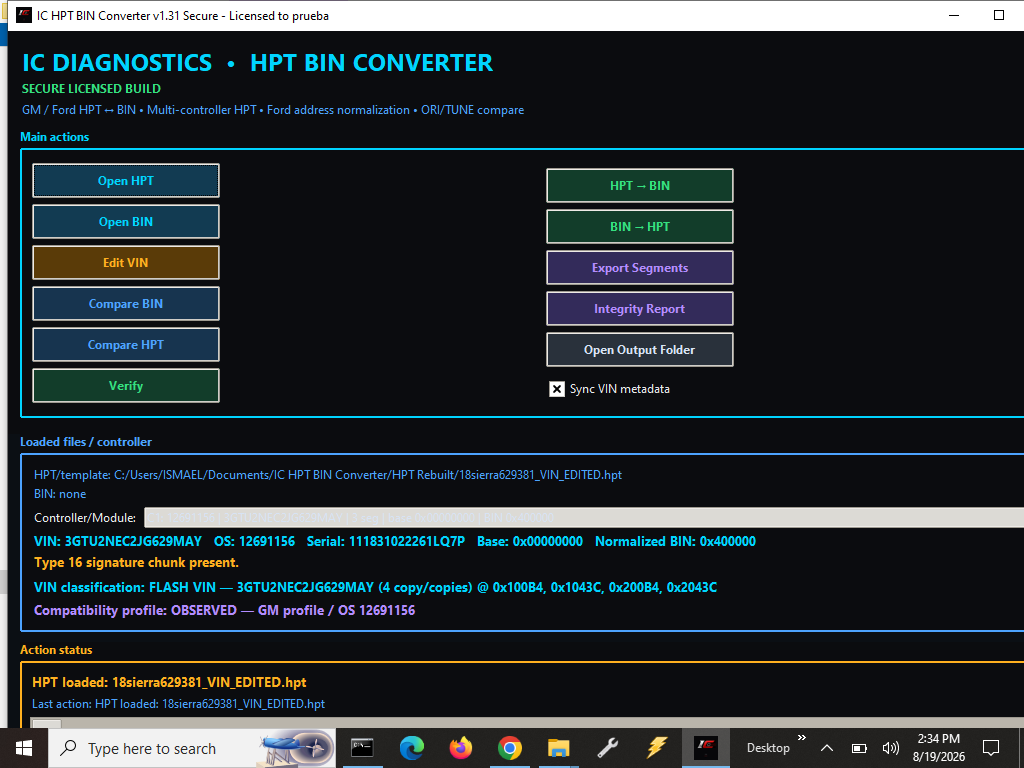Screen dimensions: 1024x768
Task: Open the volume control icon
Action: click(x=889, y=748)
